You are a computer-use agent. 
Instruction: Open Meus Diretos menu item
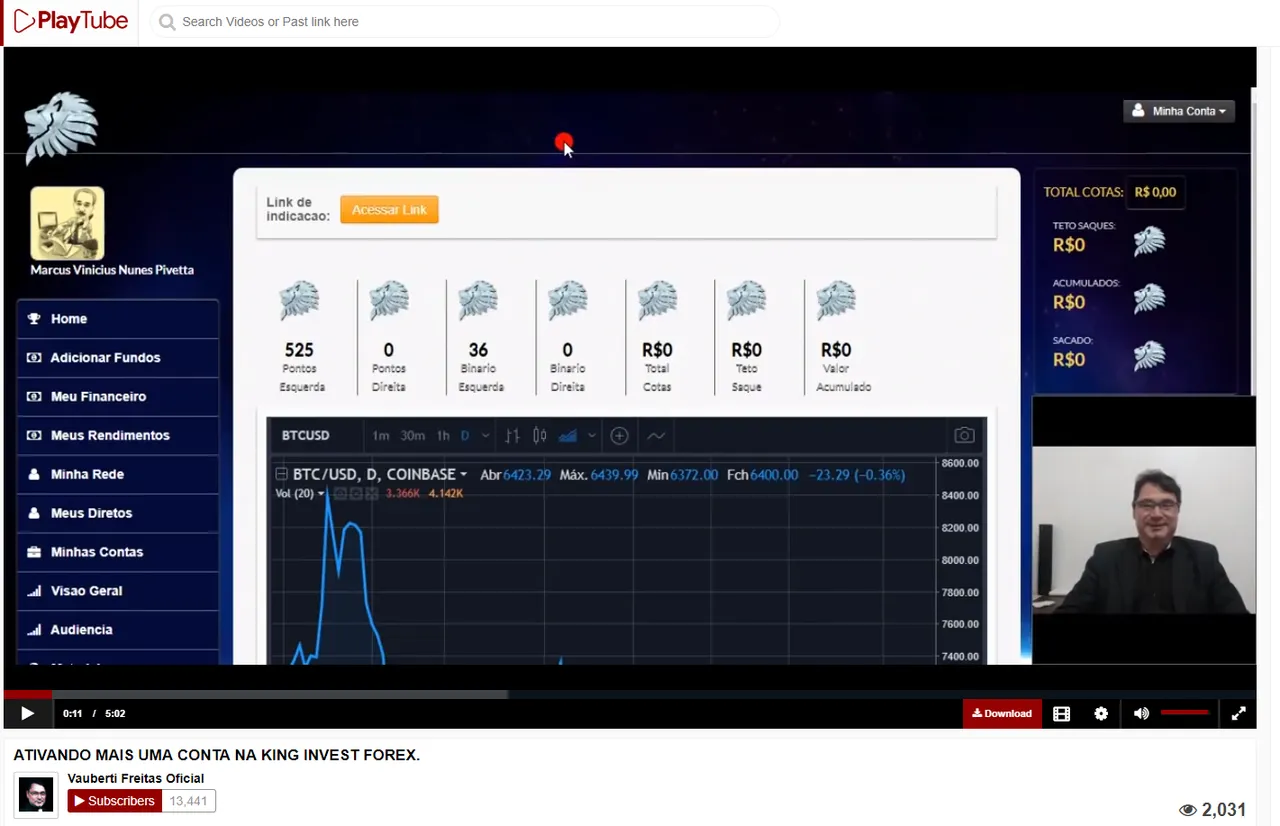click(x=118, y=514)
